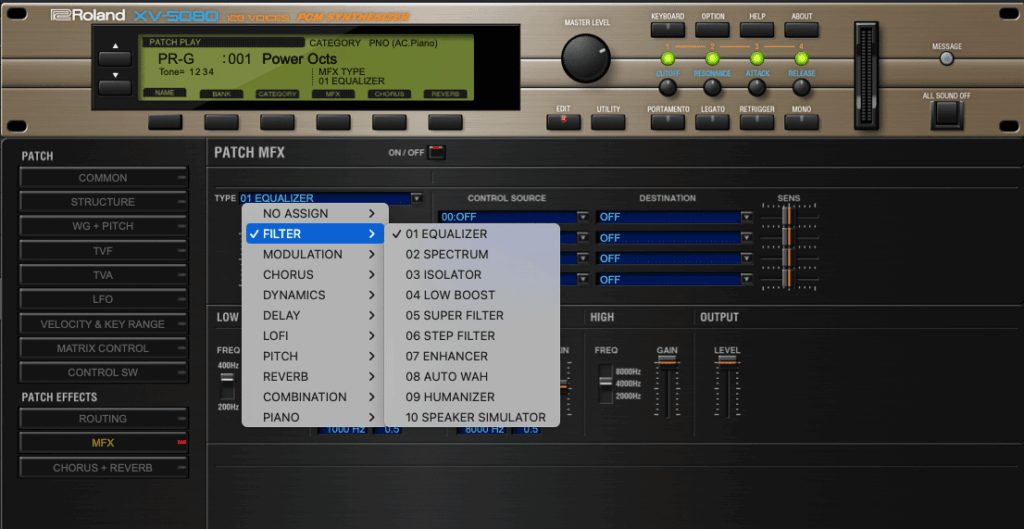The image size is (1024, 529).
Task: Click the button under BANK
Action: pos(221,122)
